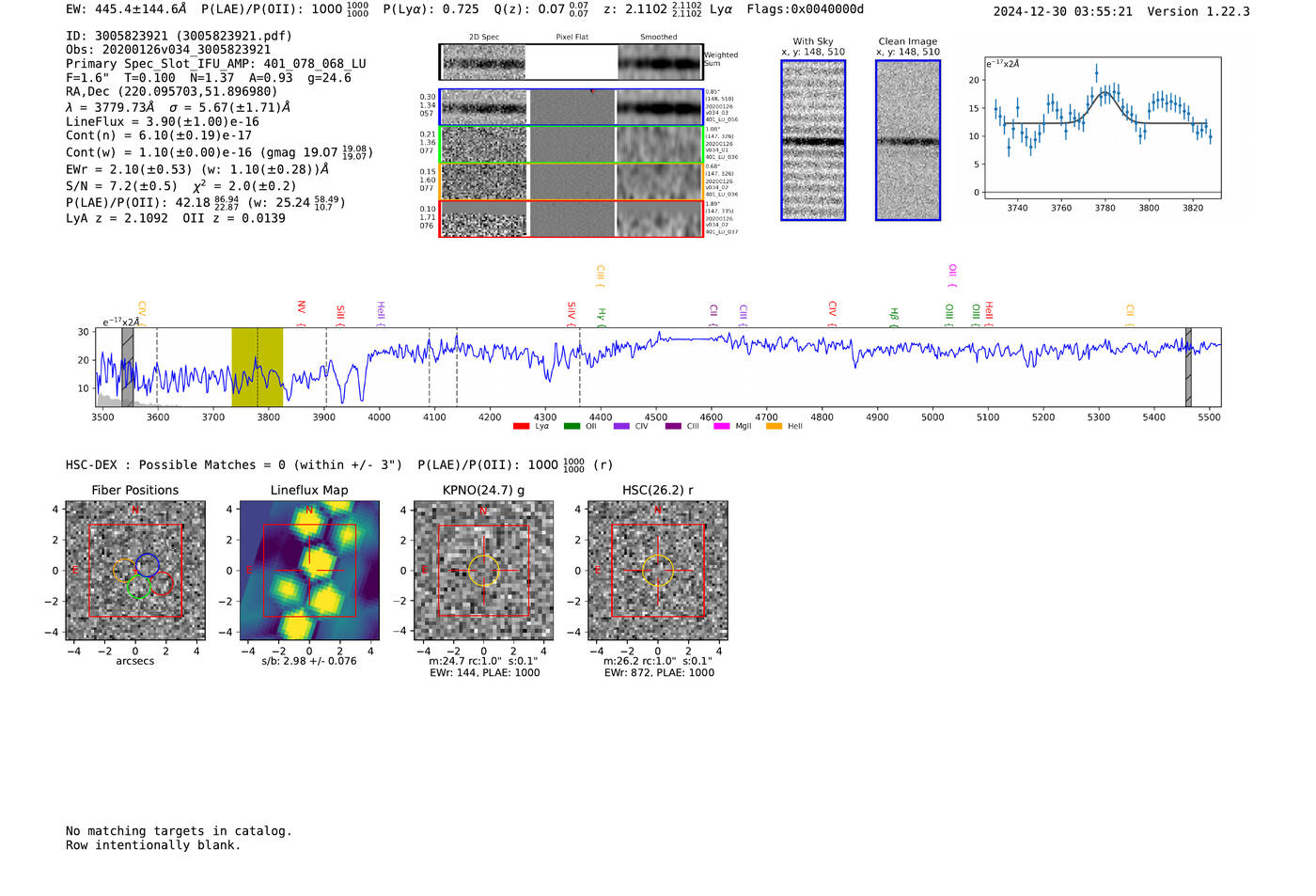Click the 'HSC-DEX : Possible Matches = 0' text

tap(176, 464)
